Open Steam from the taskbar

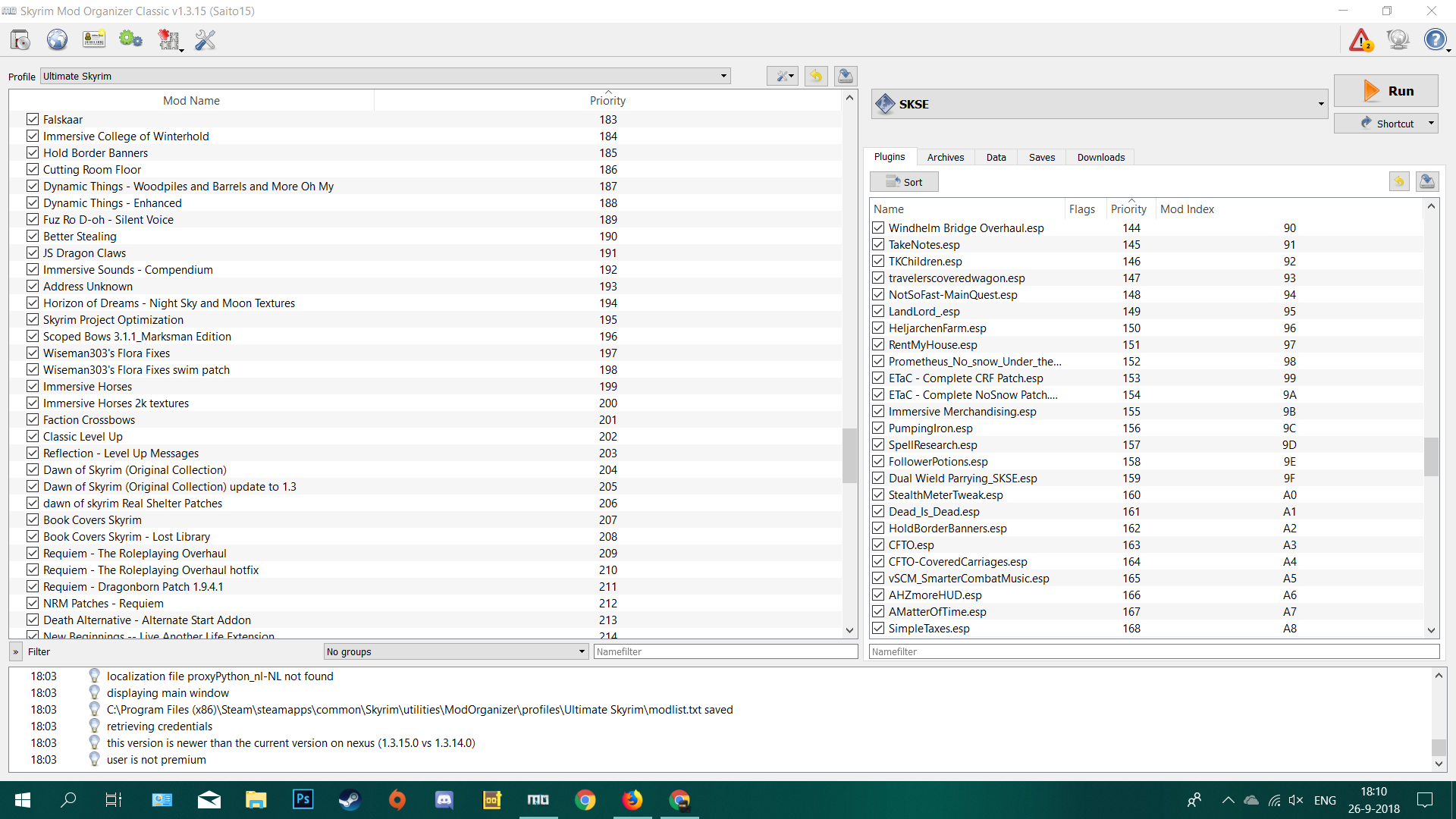[350, 800]
